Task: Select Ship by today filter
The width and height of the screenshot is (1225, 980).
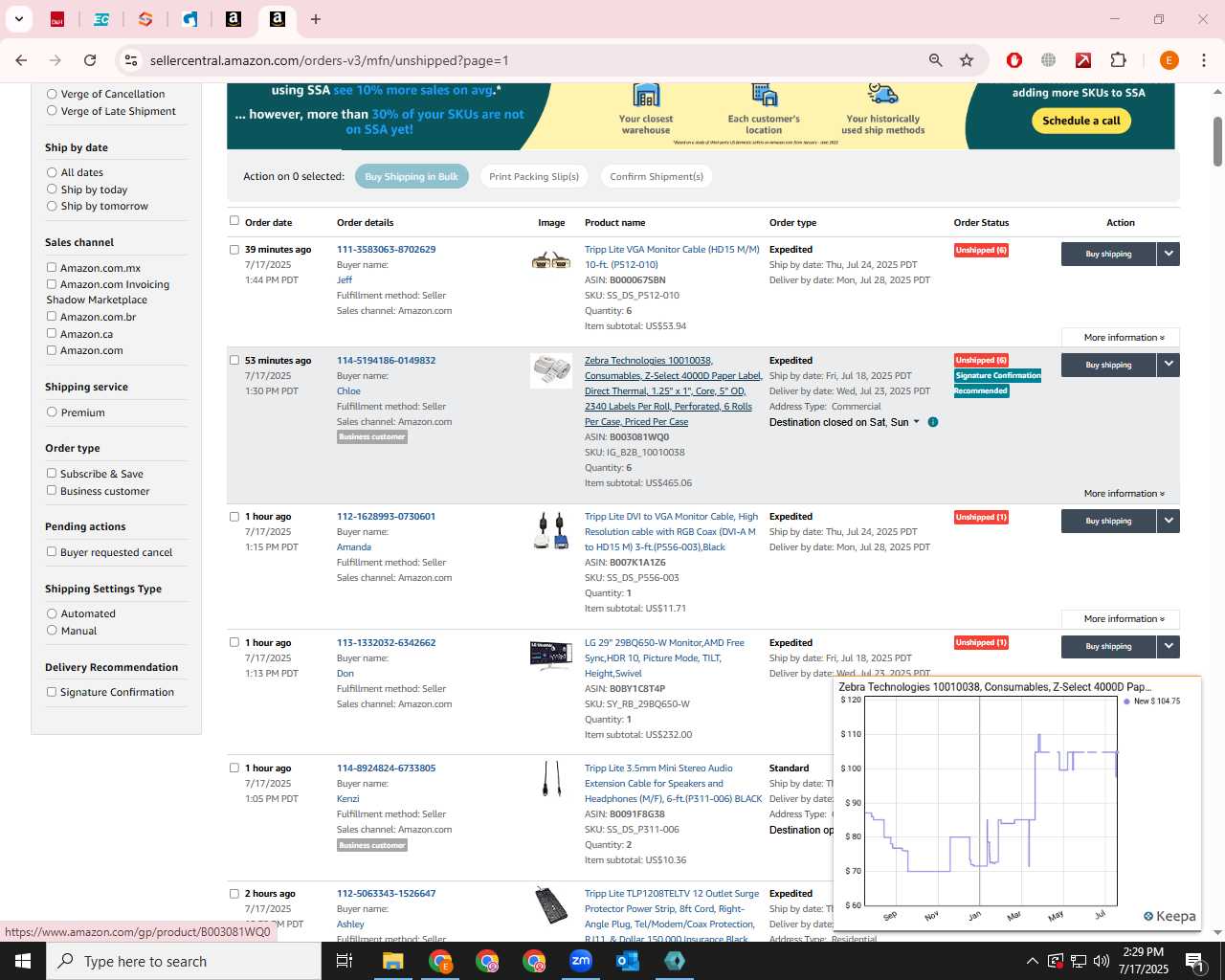Action: pos(52,189)
